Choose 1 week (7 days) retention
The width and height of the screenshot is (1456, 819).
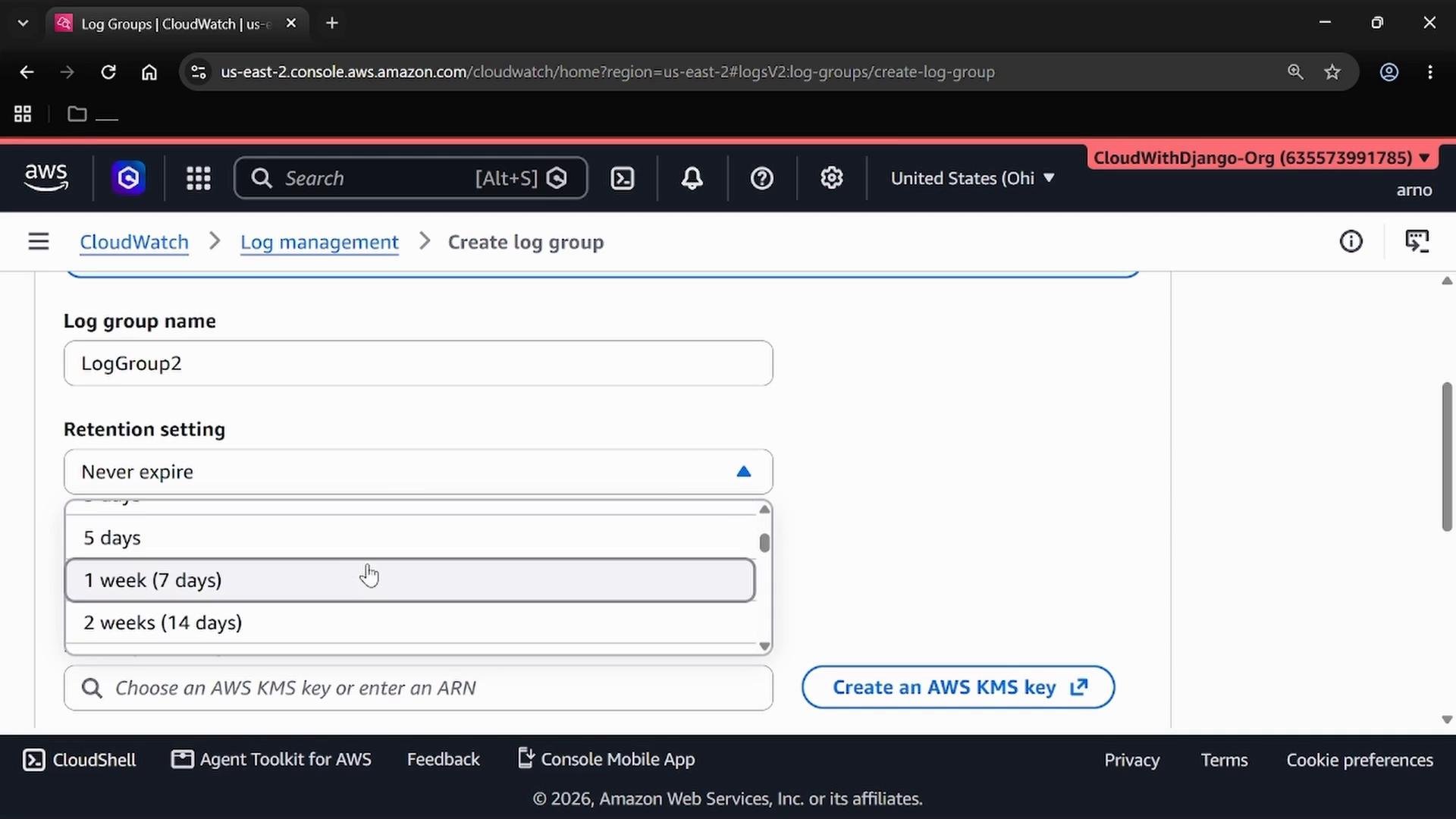point(410,580)
